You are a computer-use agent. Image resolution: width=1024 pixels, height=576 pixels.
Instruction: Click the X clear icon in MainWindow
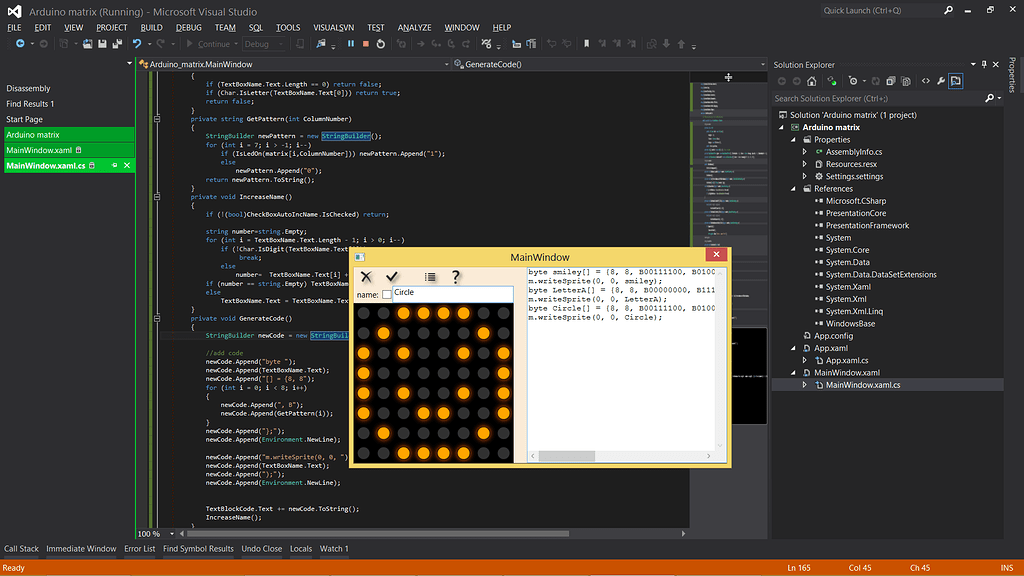(366, 277)
